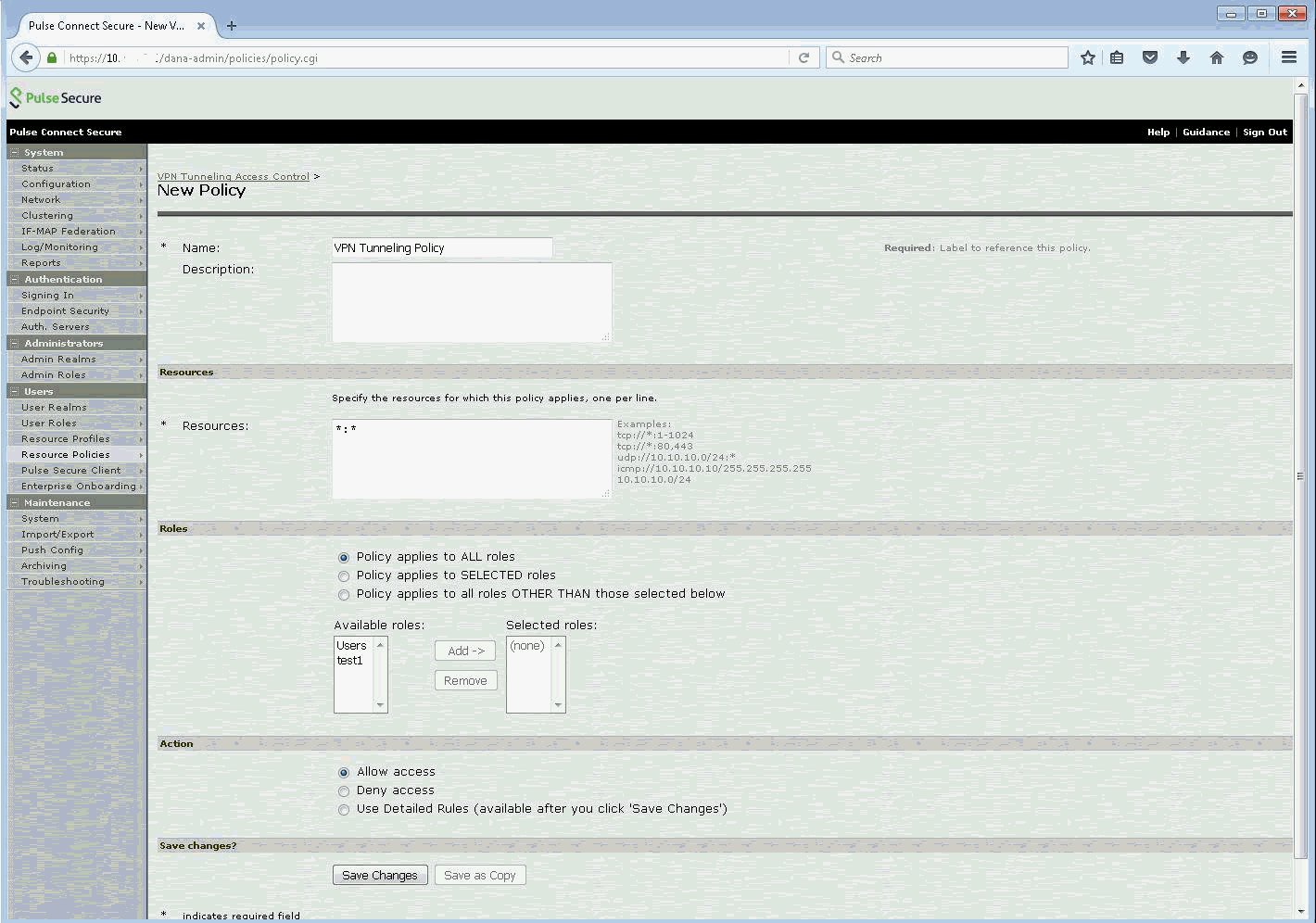Image resolution: width=1316 pixels, height=923 pixels.
Task: Click the browser back arrow button
Action: pyautogui.click(x=26, y=57)
